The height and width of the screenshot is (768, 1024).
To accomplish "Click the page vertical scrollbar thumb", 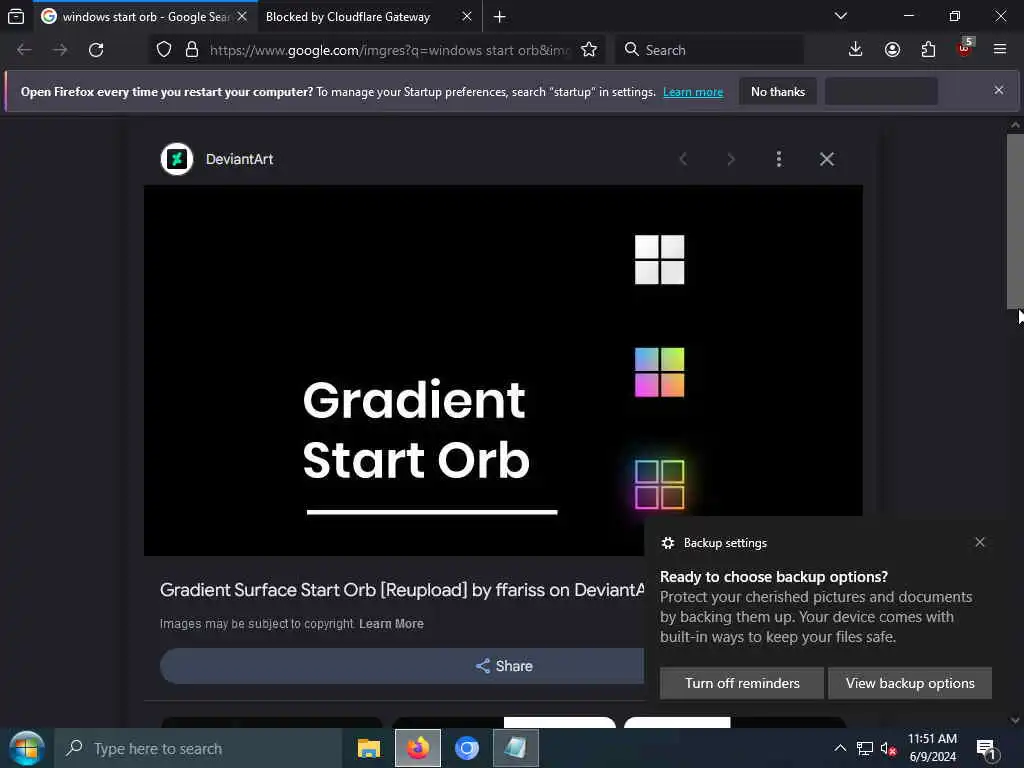I will tap(1014, 221).
